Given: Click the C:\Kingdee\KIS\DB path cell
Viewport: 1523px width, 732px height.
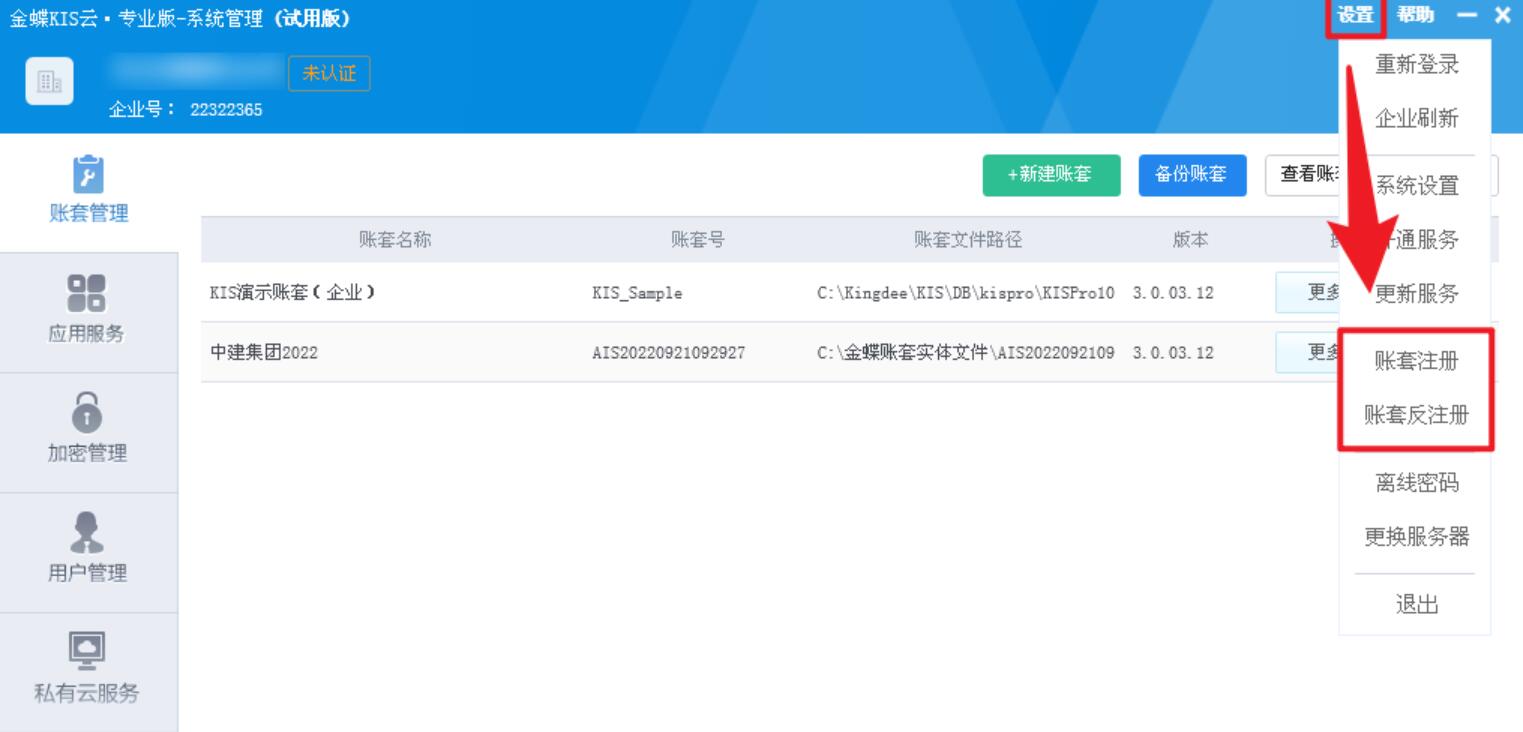Looking at the screenshot, I should 966,293.
